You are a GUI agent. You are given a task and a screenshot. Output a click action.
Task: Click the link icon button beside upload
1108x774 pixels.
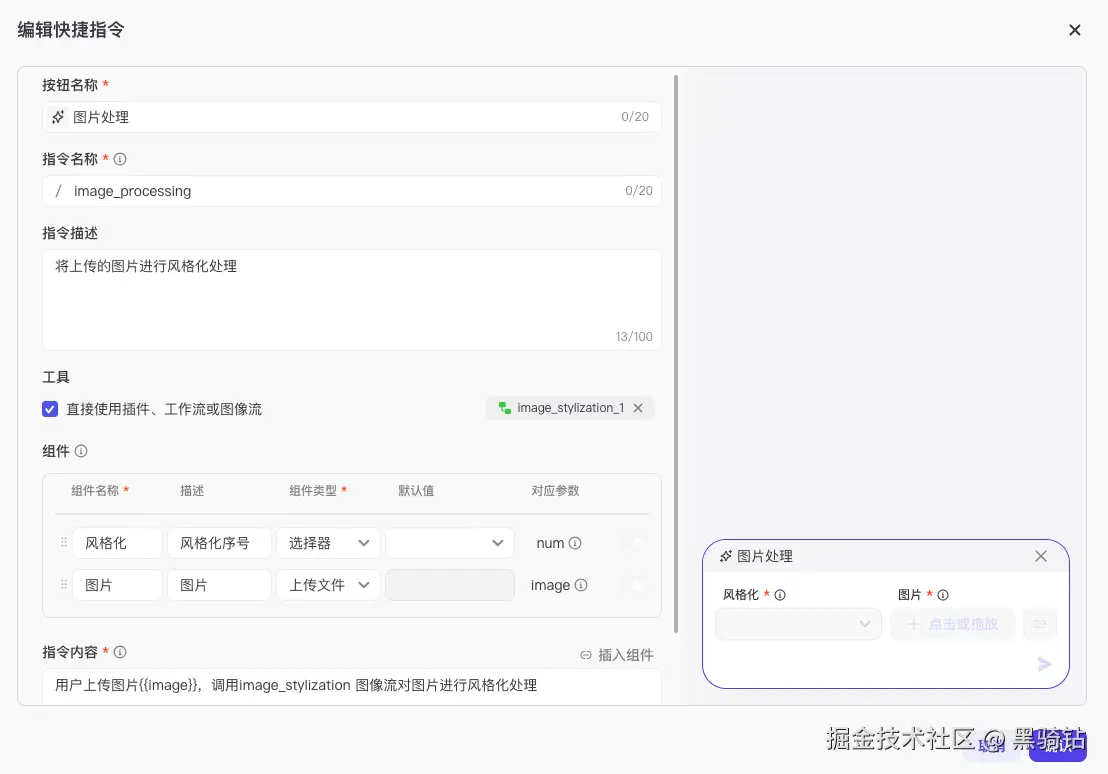tap(1040, 624)
